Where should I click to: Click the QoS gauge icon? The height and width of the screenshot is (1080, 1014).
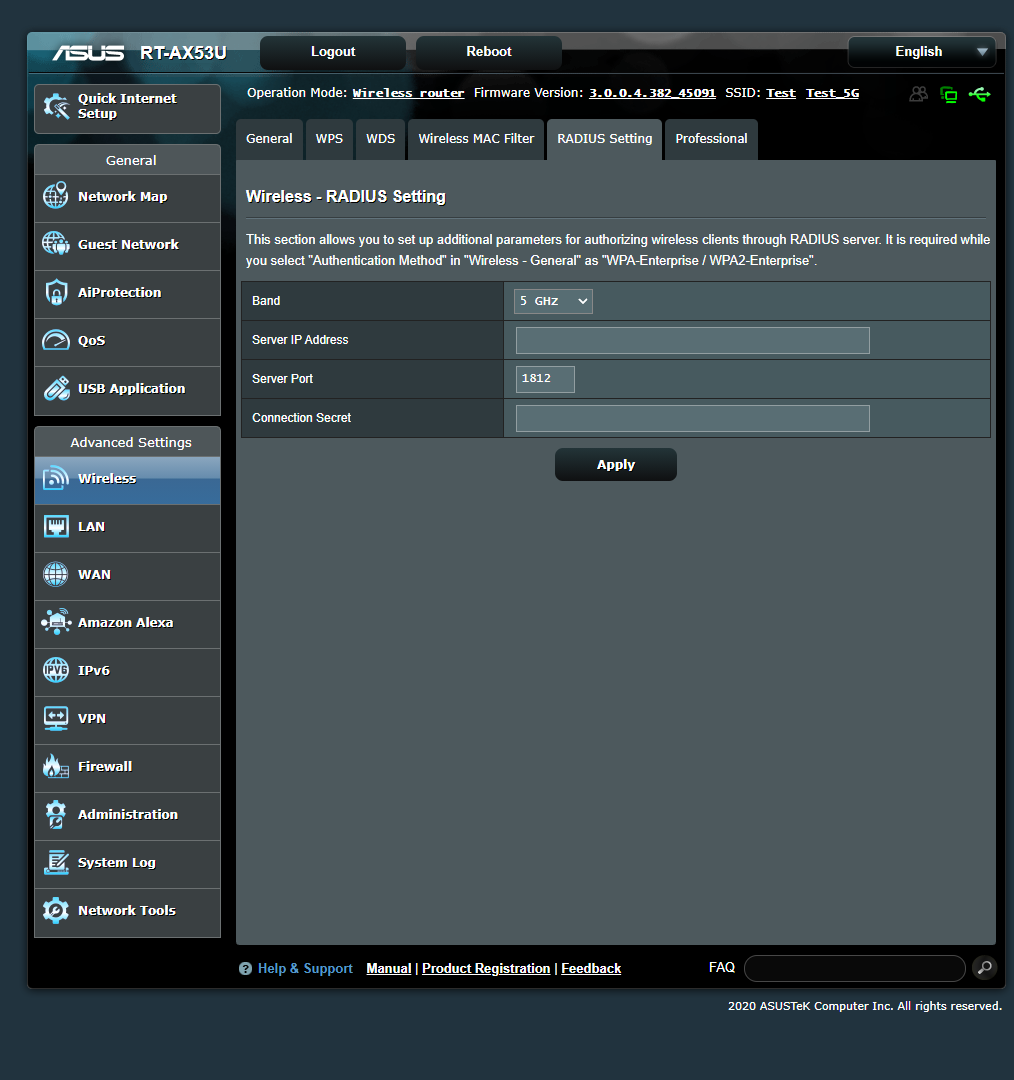56,340
